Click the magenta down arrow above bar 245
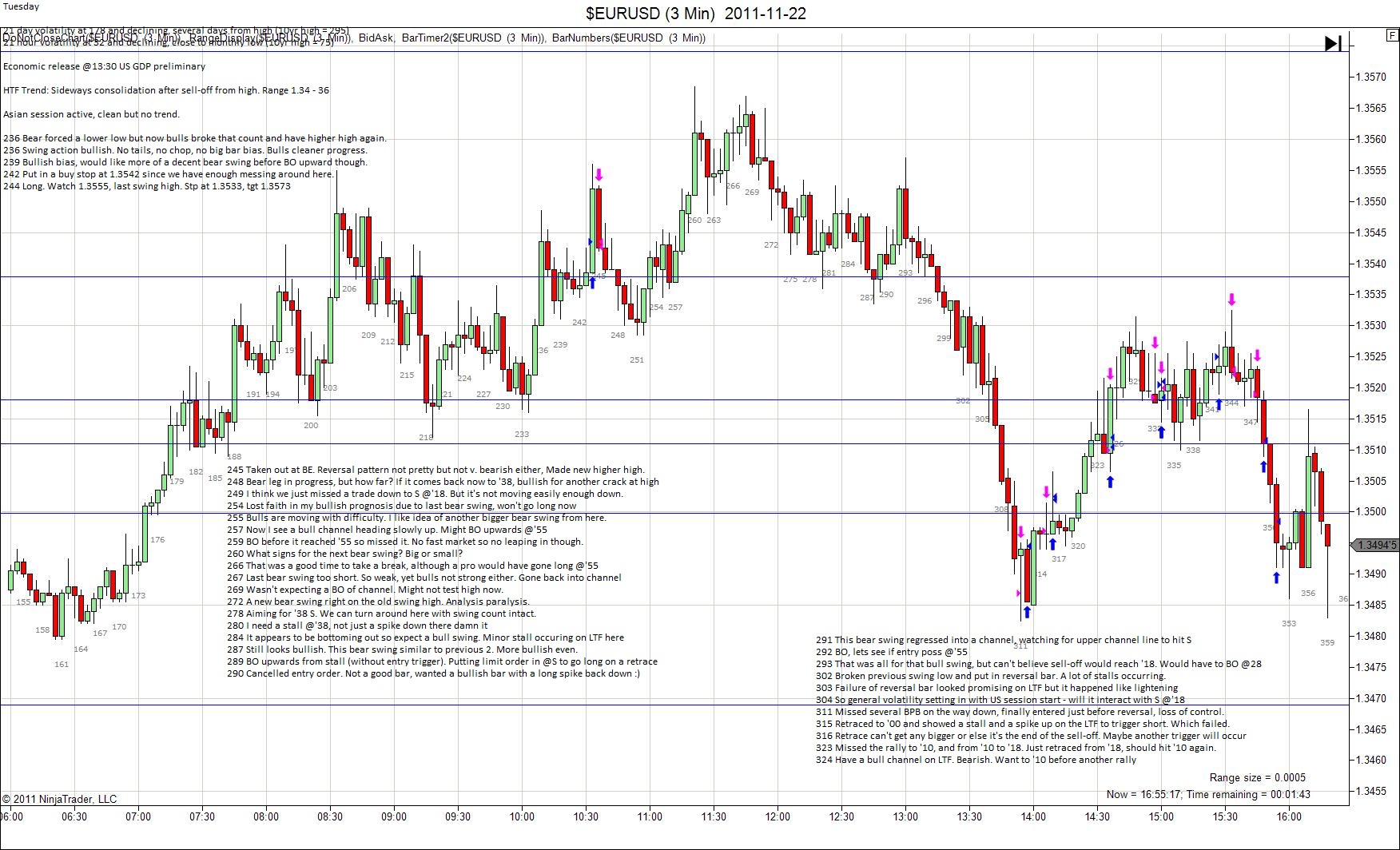 (599, 175)
